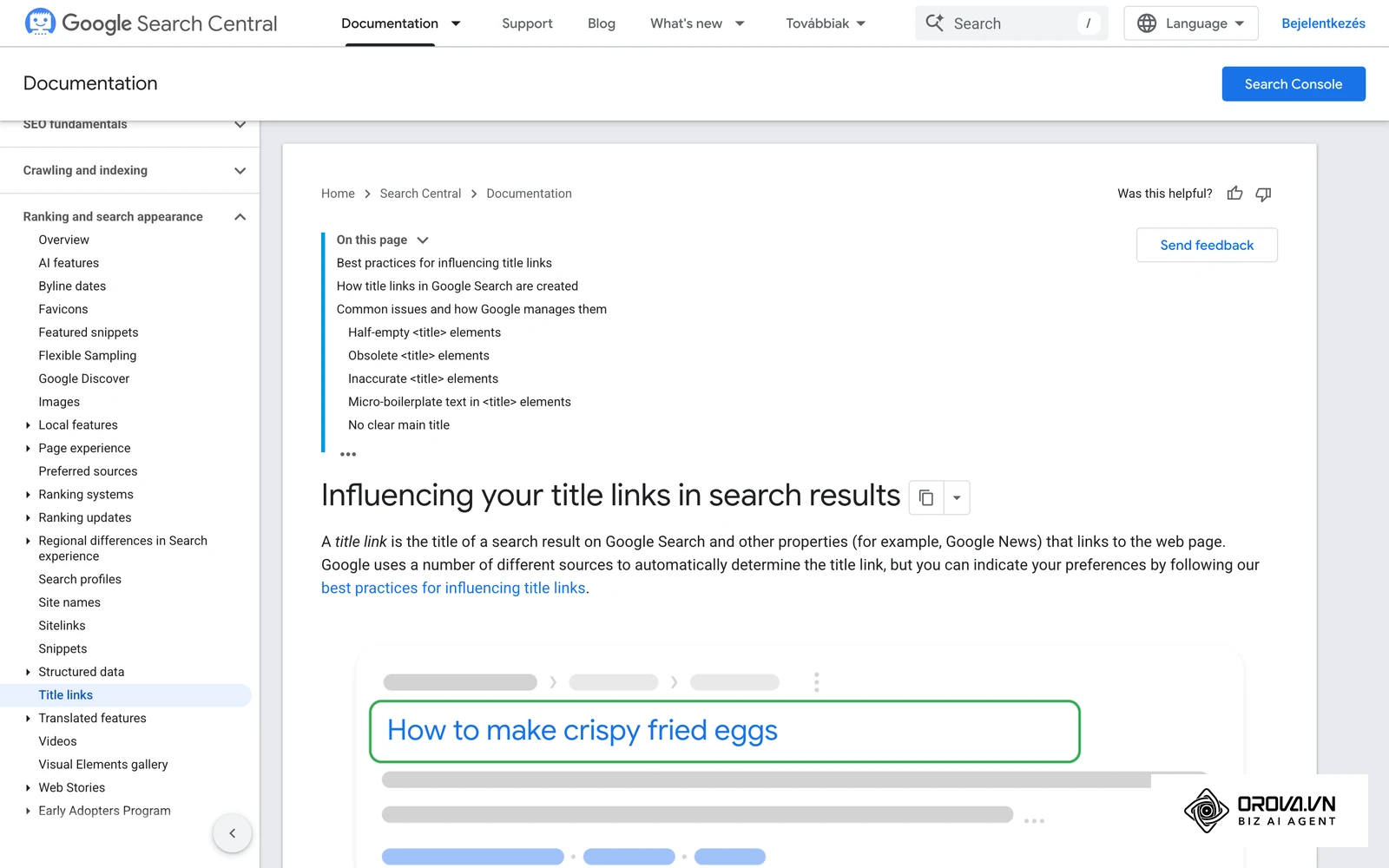The width and height of the screenshot is (1389, 868).
Task: Expand the Web Stories tree arrow
Action: point(28,788)
